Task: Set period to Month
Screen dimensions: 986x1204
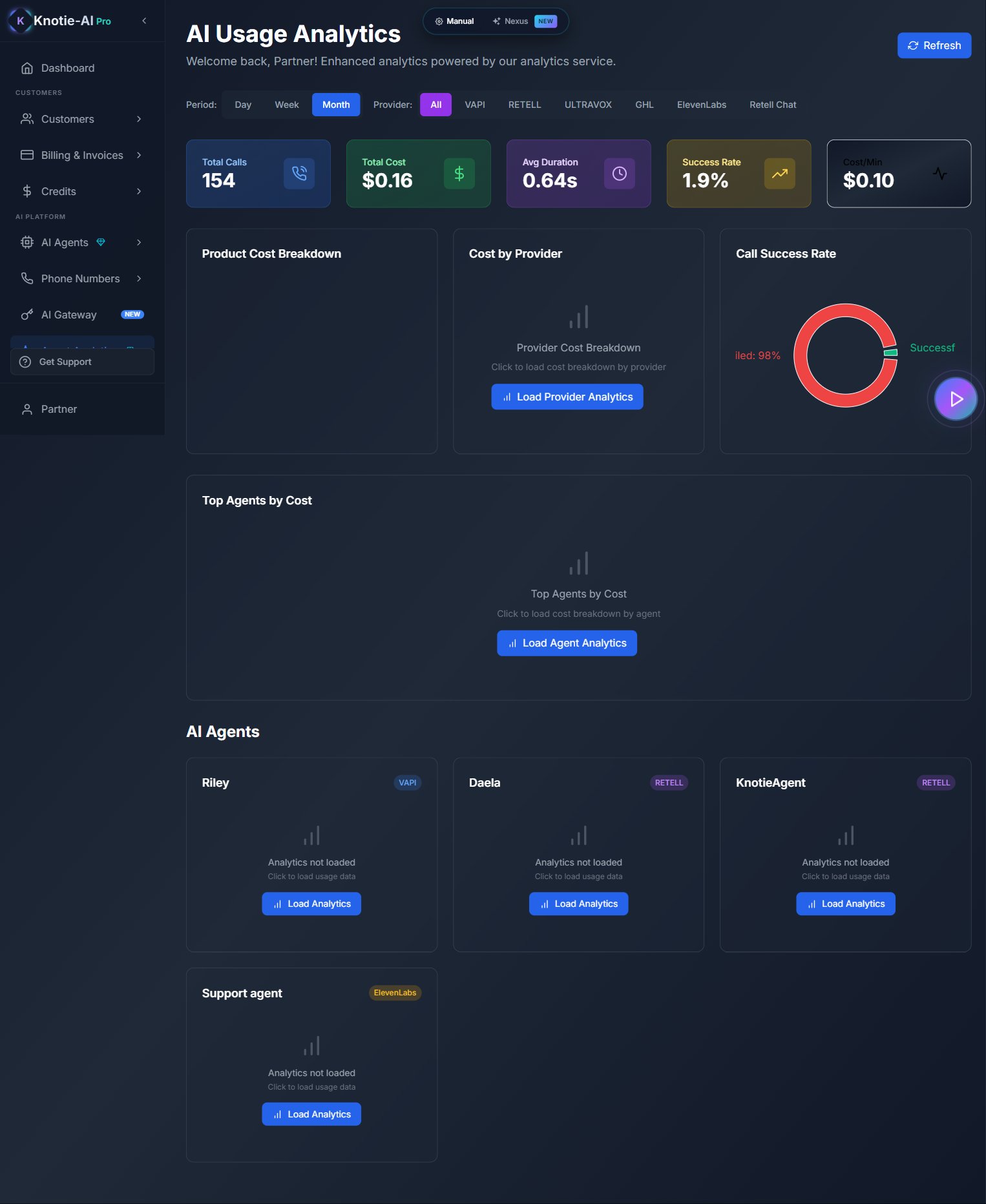Action: click(x=336, y=105)
